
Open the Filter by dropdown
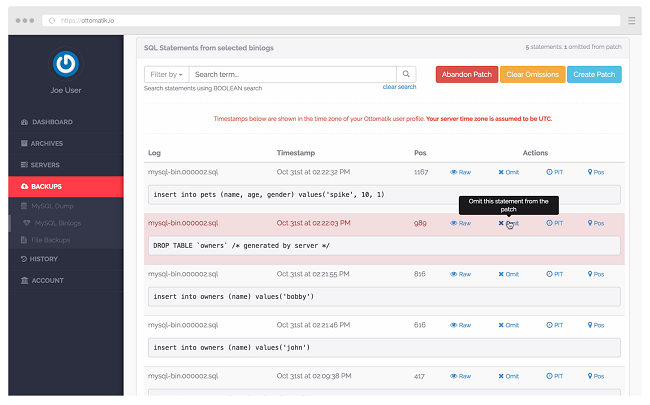(166, 75)
